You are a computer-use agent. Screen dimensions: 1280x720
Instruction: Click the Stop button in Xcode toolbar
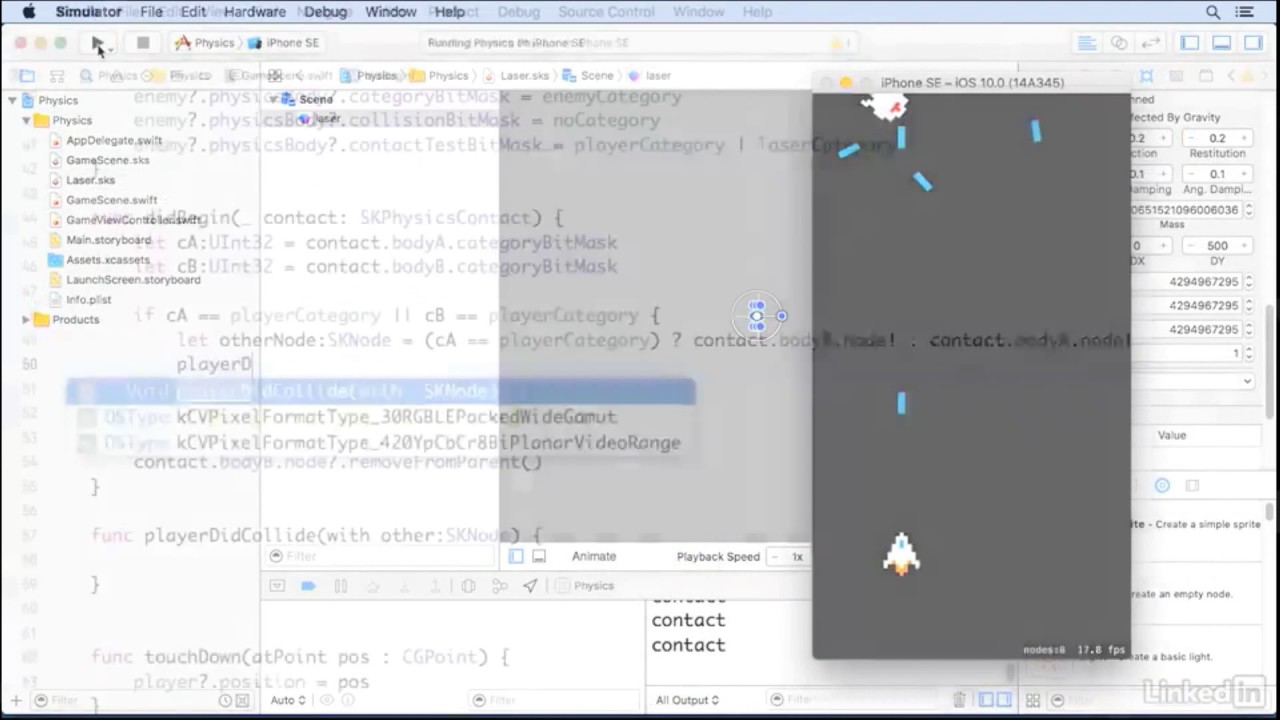pos(143,43)
